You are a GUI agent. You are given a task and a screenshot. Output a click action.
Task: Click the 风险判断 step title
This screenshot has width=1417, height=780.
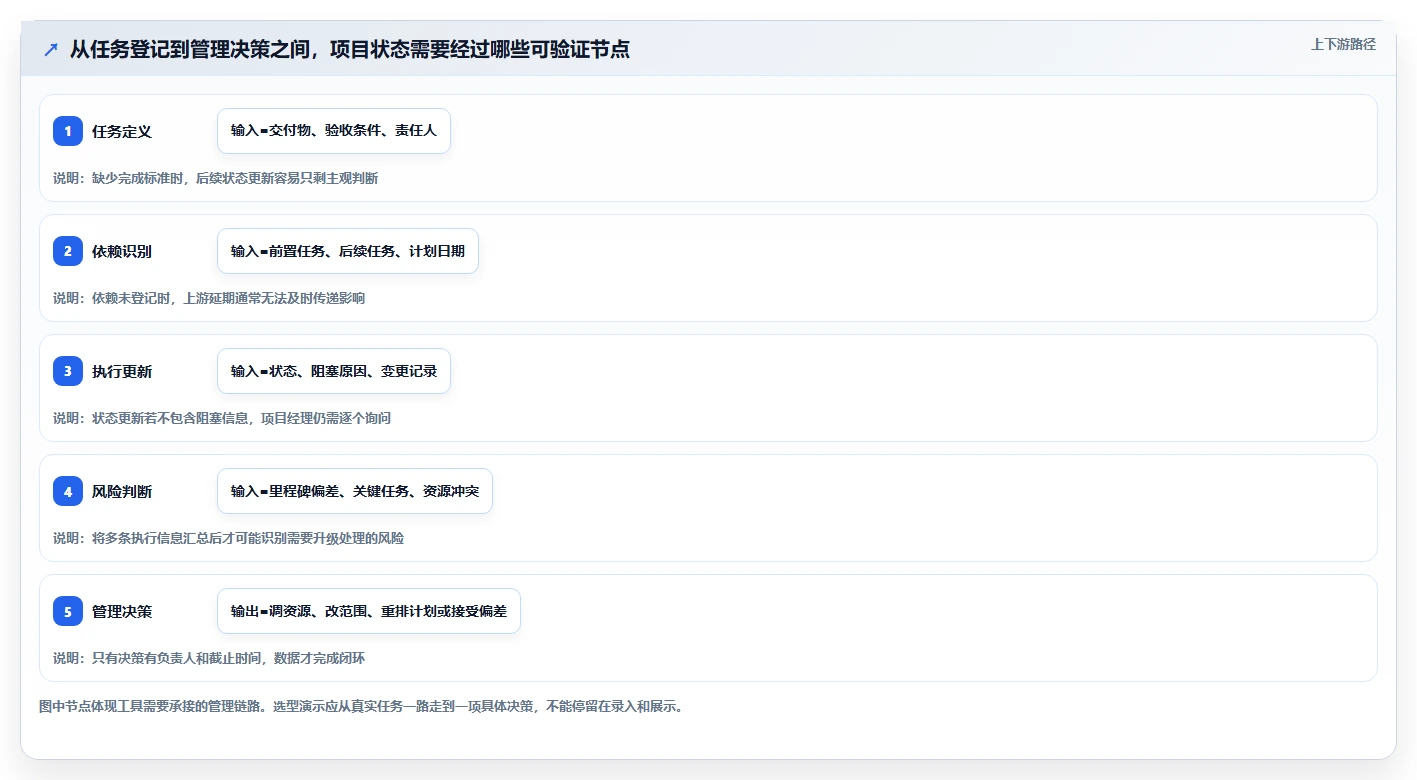122,491
